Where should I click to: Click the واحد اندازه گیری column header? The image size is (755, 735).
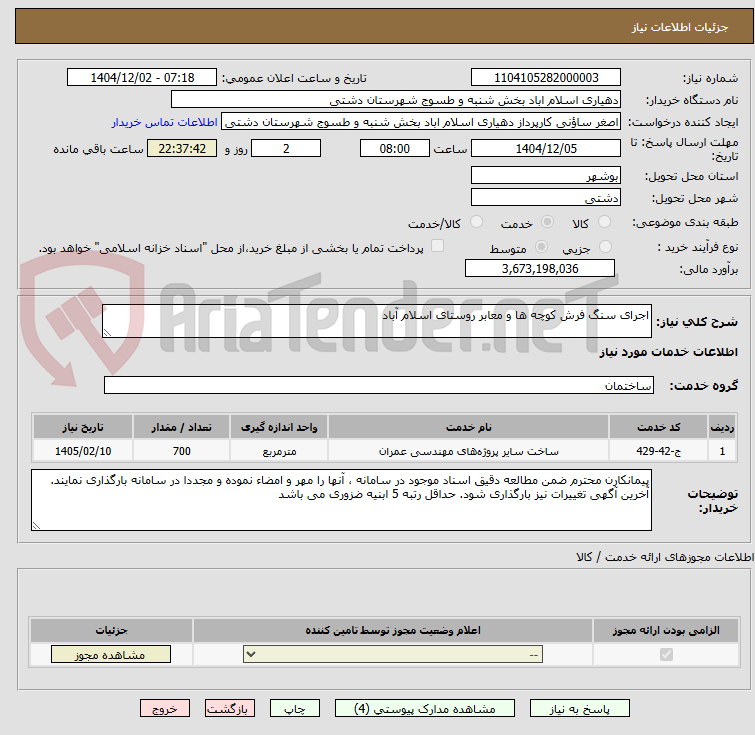pos(279,427)
